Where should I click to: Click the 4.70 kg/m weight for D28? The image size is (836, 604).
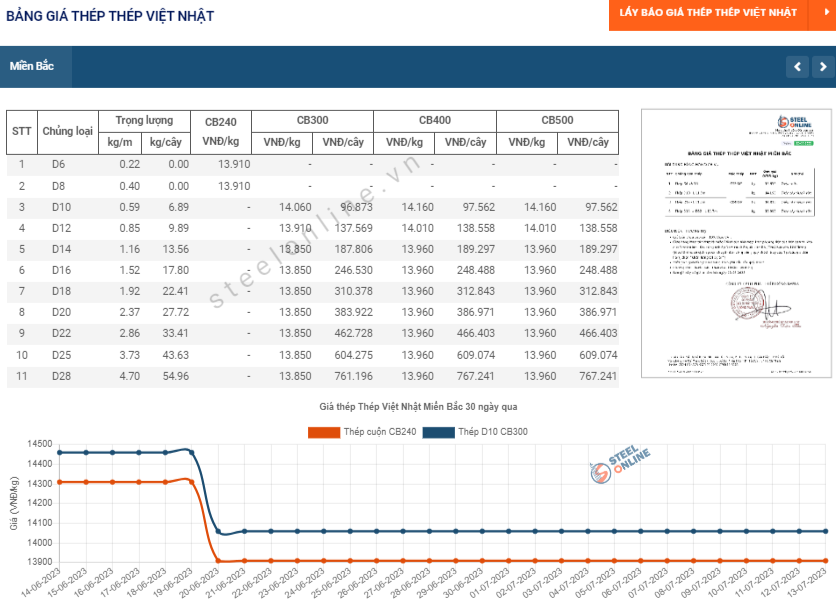tap(130, 376)
